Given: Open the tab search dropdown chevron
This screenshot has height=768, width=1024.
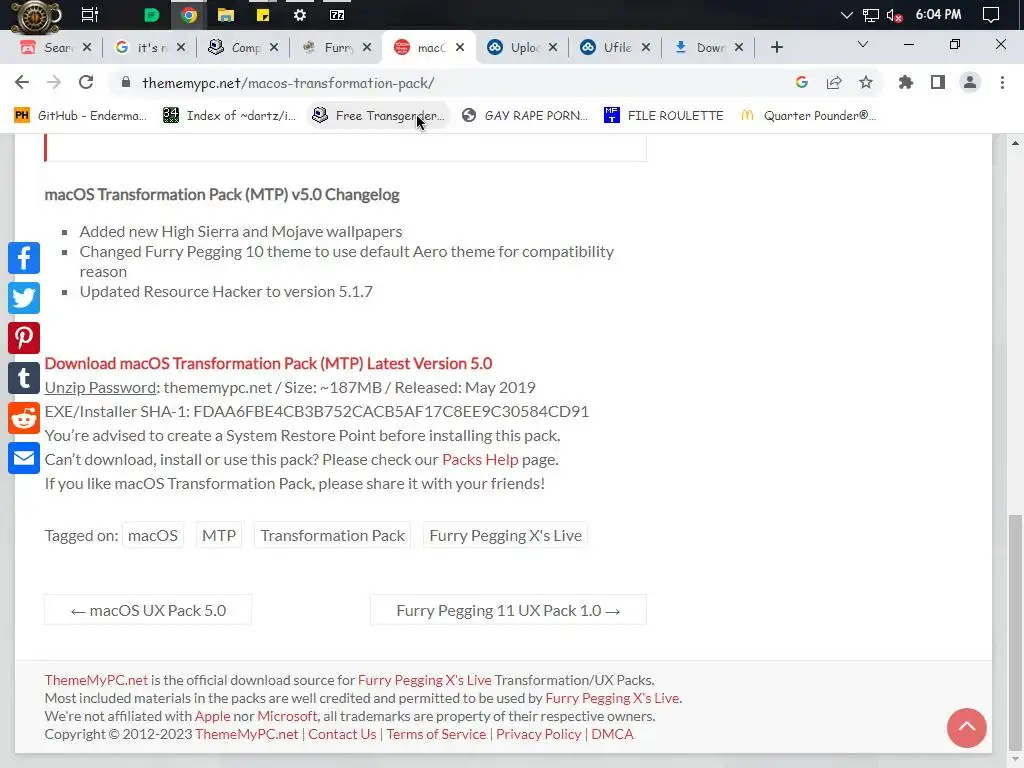Looking at the screenshot, I should pyautogui.click(x=863, y=44).
